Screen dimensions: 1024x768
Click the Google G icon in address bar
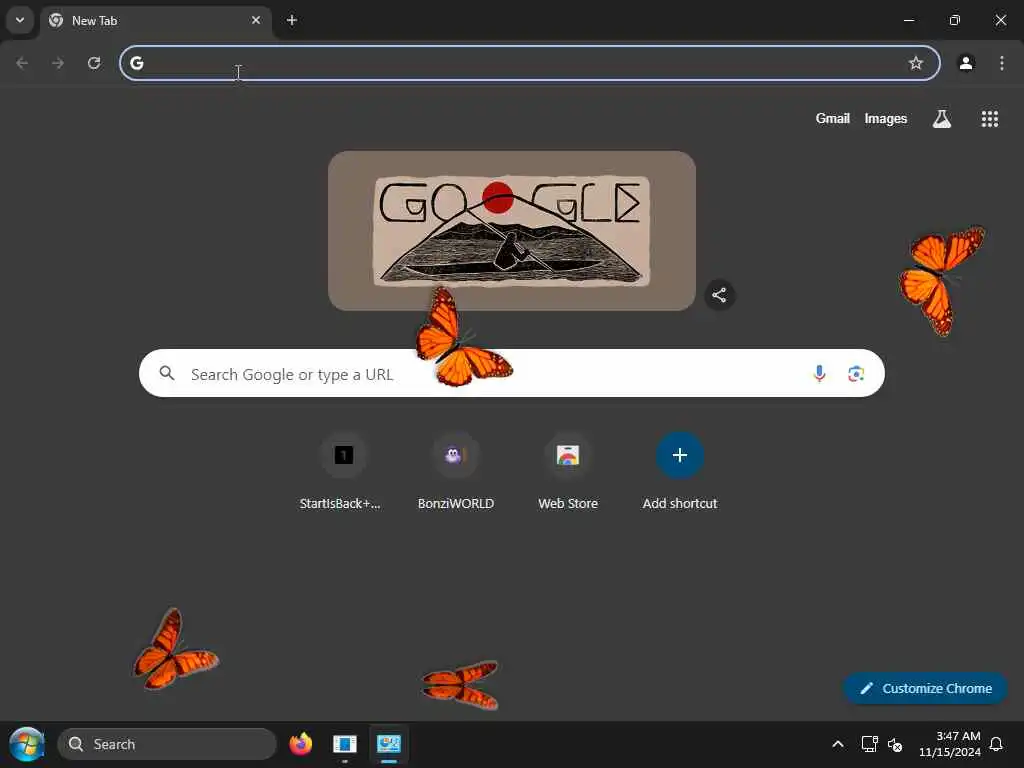(x=136, y=63)
